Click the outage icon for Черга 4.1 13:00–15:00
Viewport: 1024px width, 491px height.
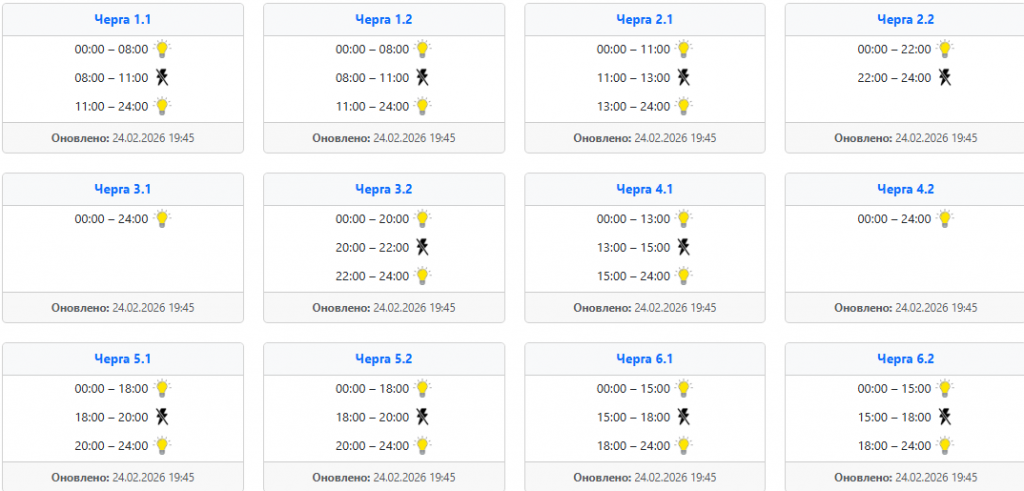684,247
